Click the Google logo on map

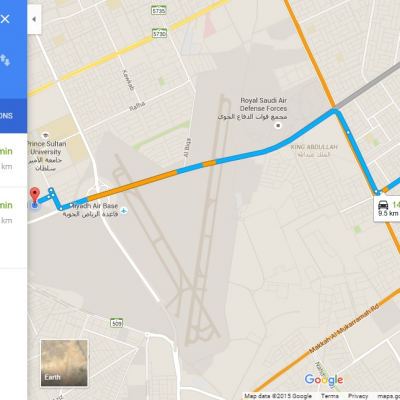[x=324, y=380]
